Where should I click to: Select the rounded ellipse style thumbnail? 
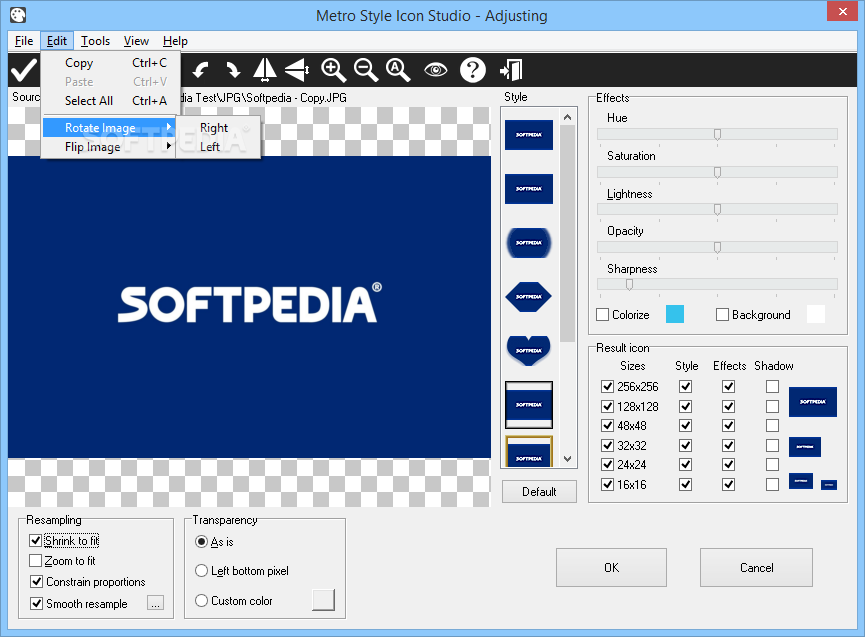tap(528, 243)
